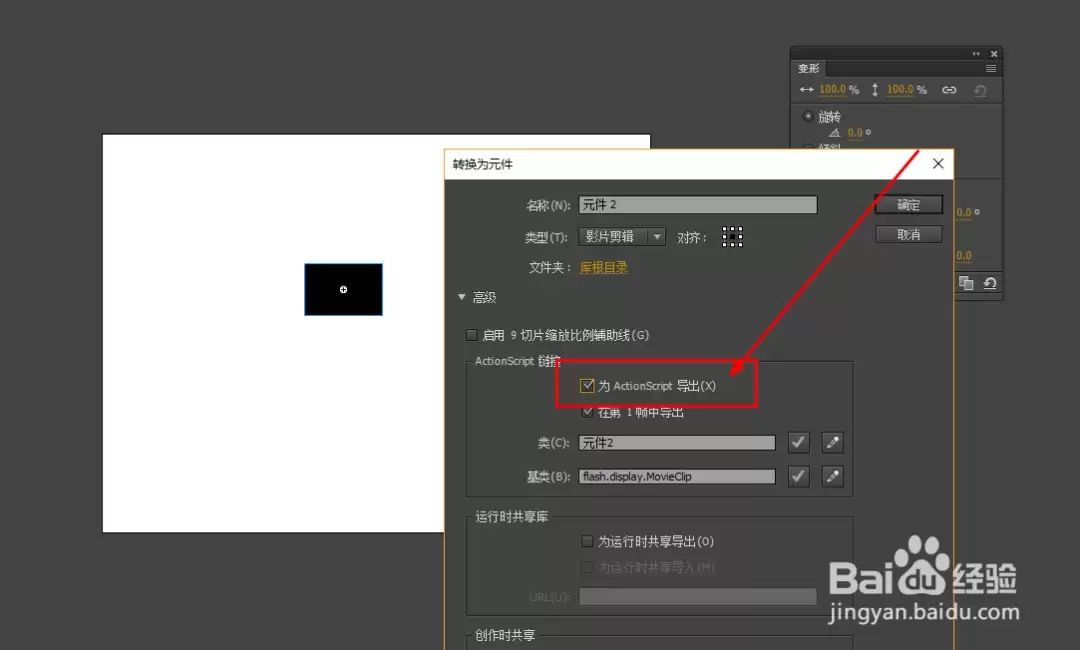This screenshot has width=1080, height=650.
Task: Click duplicate selection and transform icon
Action: (x=966, y=283)
